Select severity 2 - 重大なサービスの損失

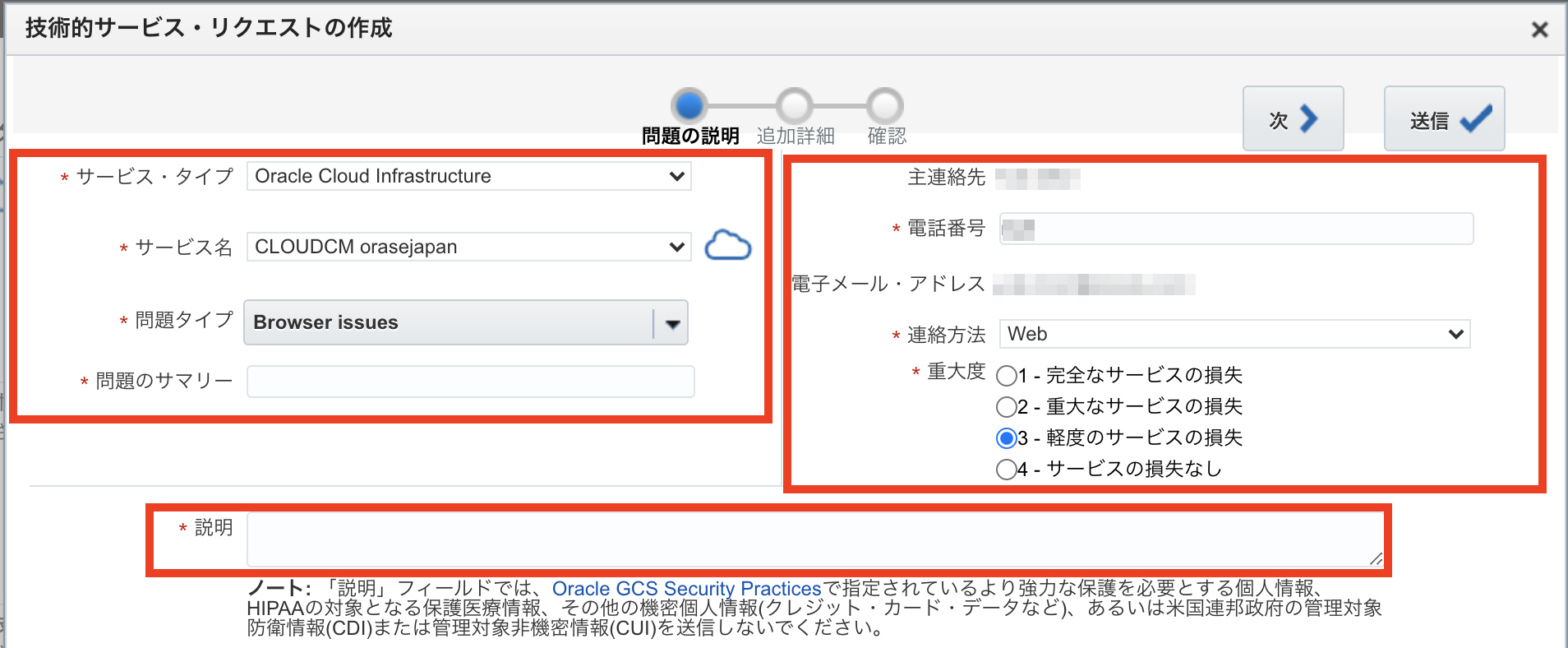(x=1006, y=407)
